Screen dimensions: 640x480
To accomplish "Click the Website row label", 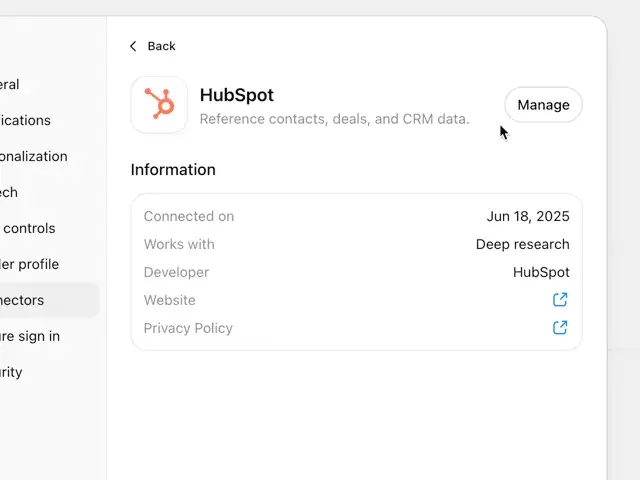I will click(169, 300).
